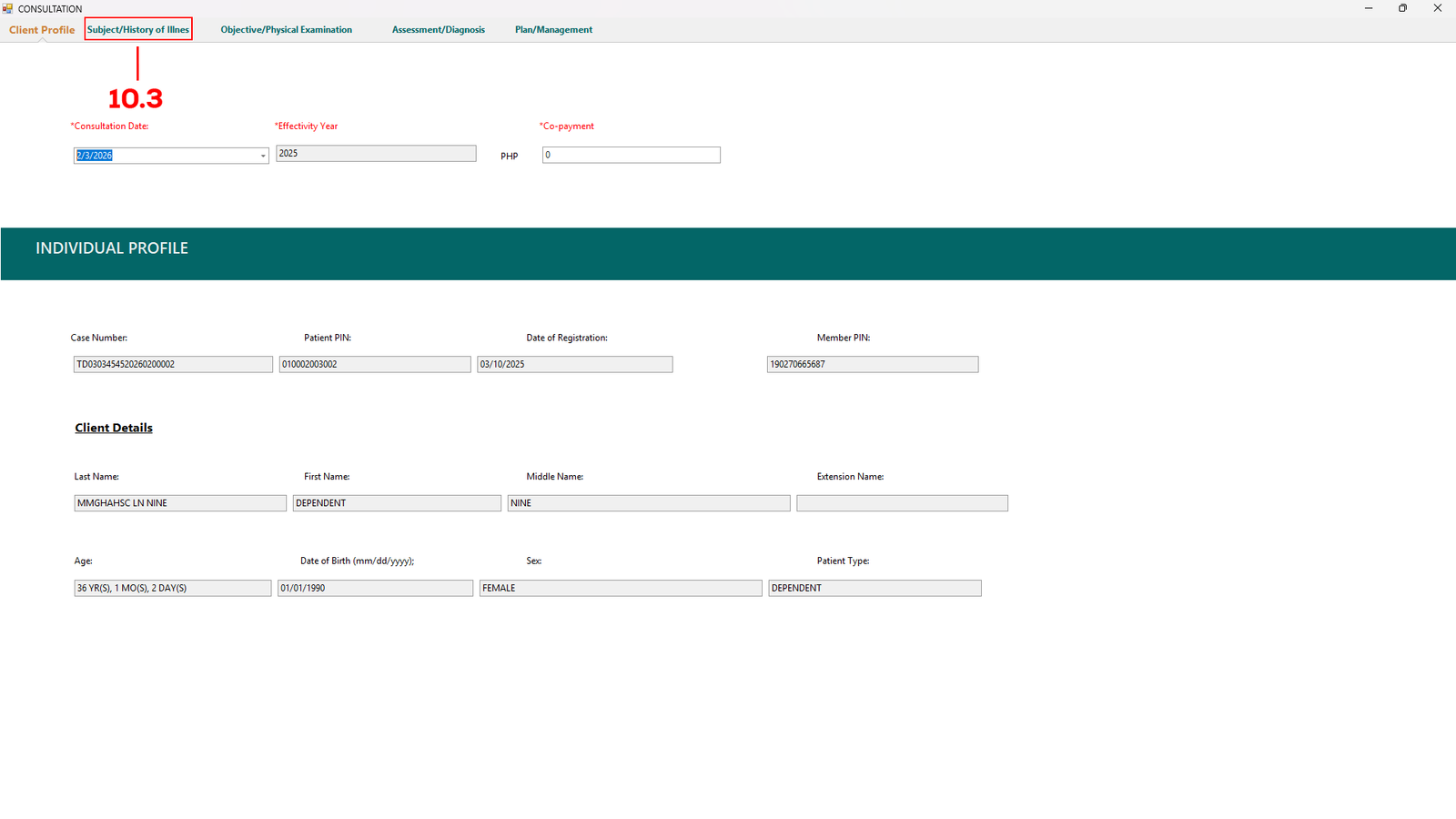1456x819 pixels.
Task: Click the Co-payment amount input
Action: 631,156
